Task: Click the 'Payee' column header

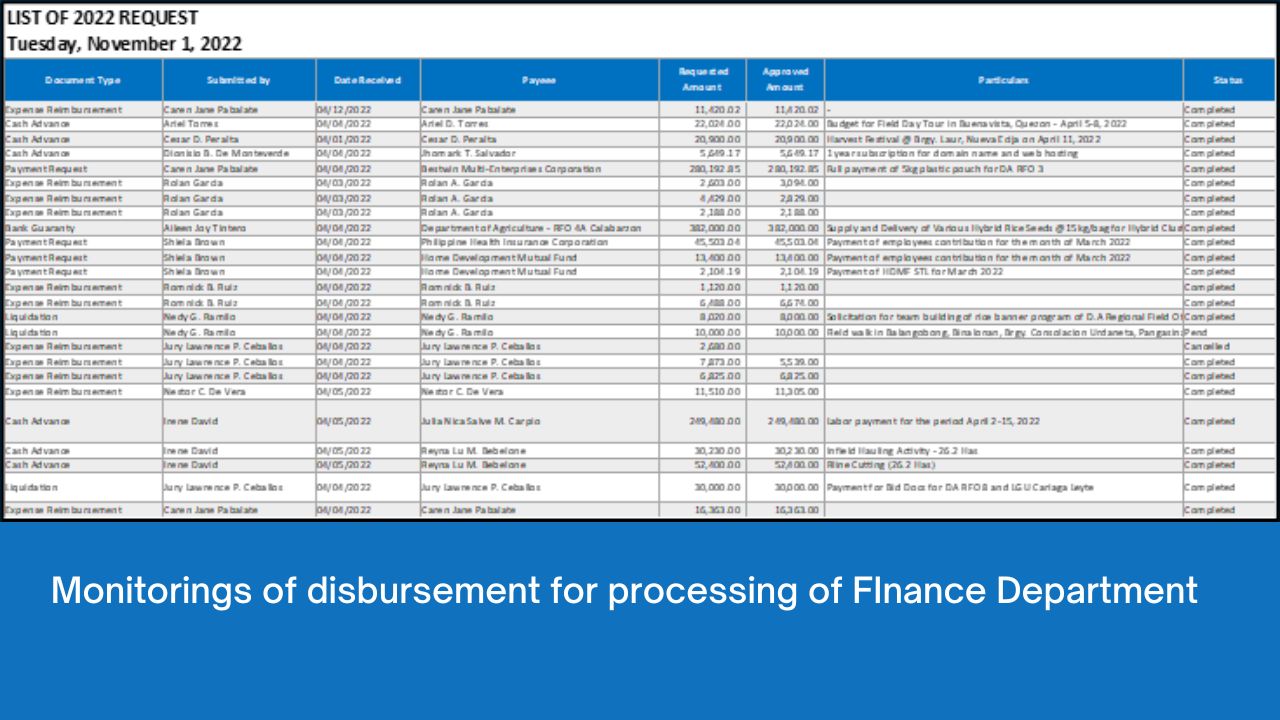Action: click(539, 79)
